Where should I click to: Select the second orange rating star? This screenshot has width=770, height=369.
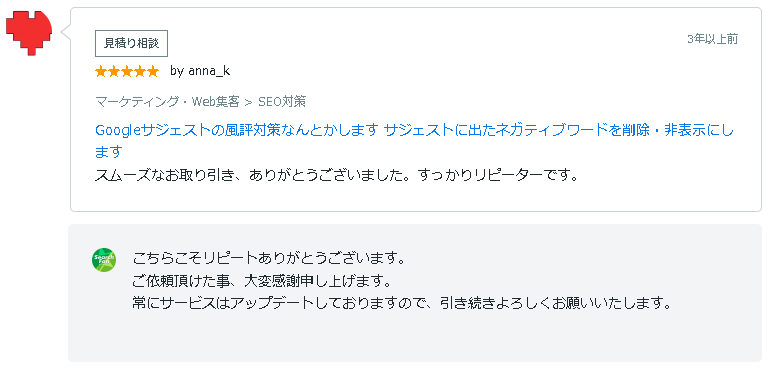coord(114,72)
